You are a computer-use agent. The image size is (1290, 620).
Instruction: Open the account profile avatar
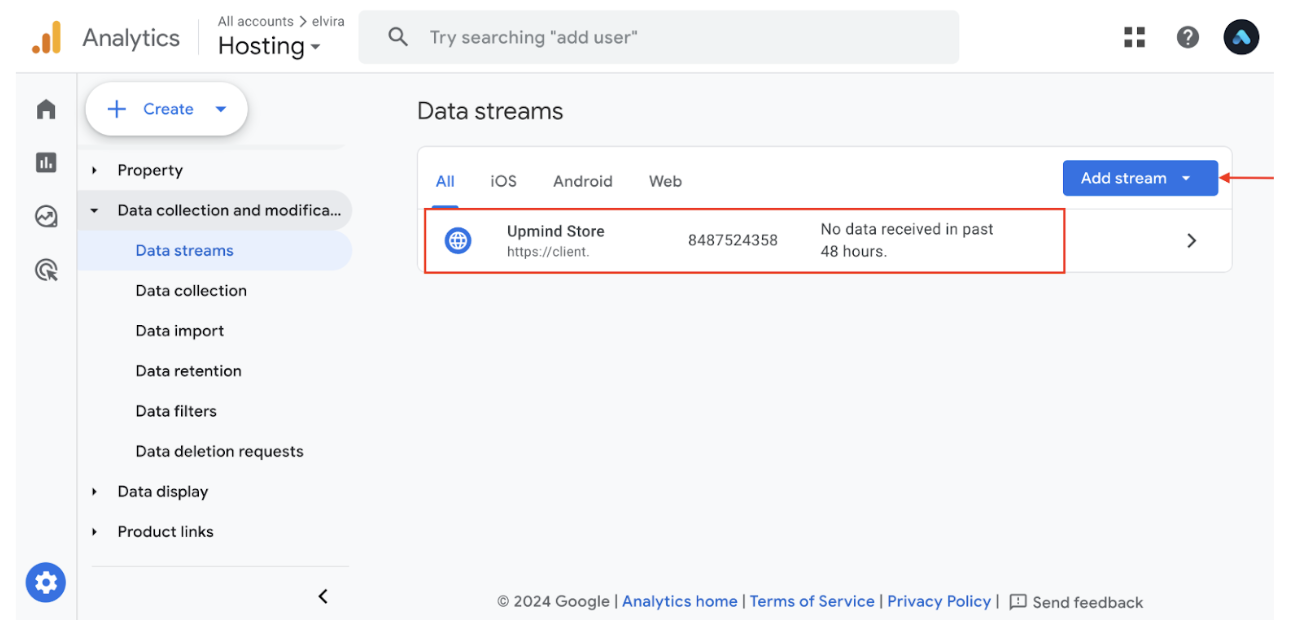[1241, 38]
